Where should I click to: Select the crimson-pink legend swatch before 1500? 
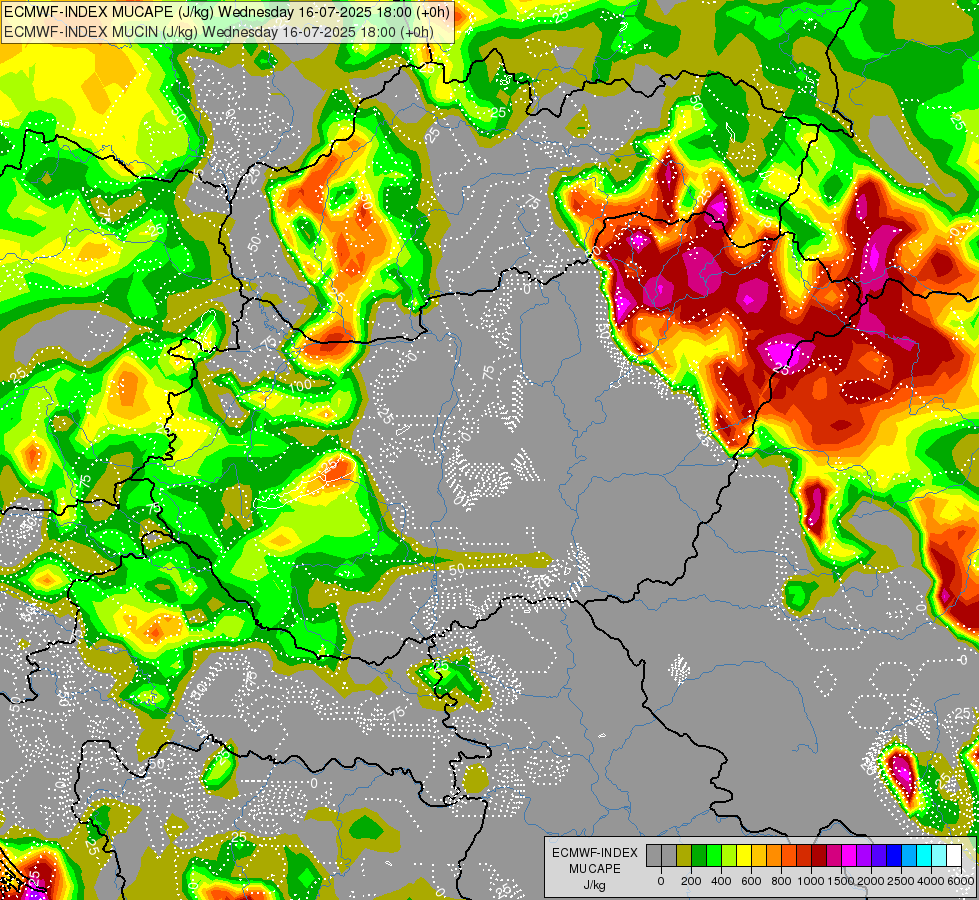click(835, 855)
